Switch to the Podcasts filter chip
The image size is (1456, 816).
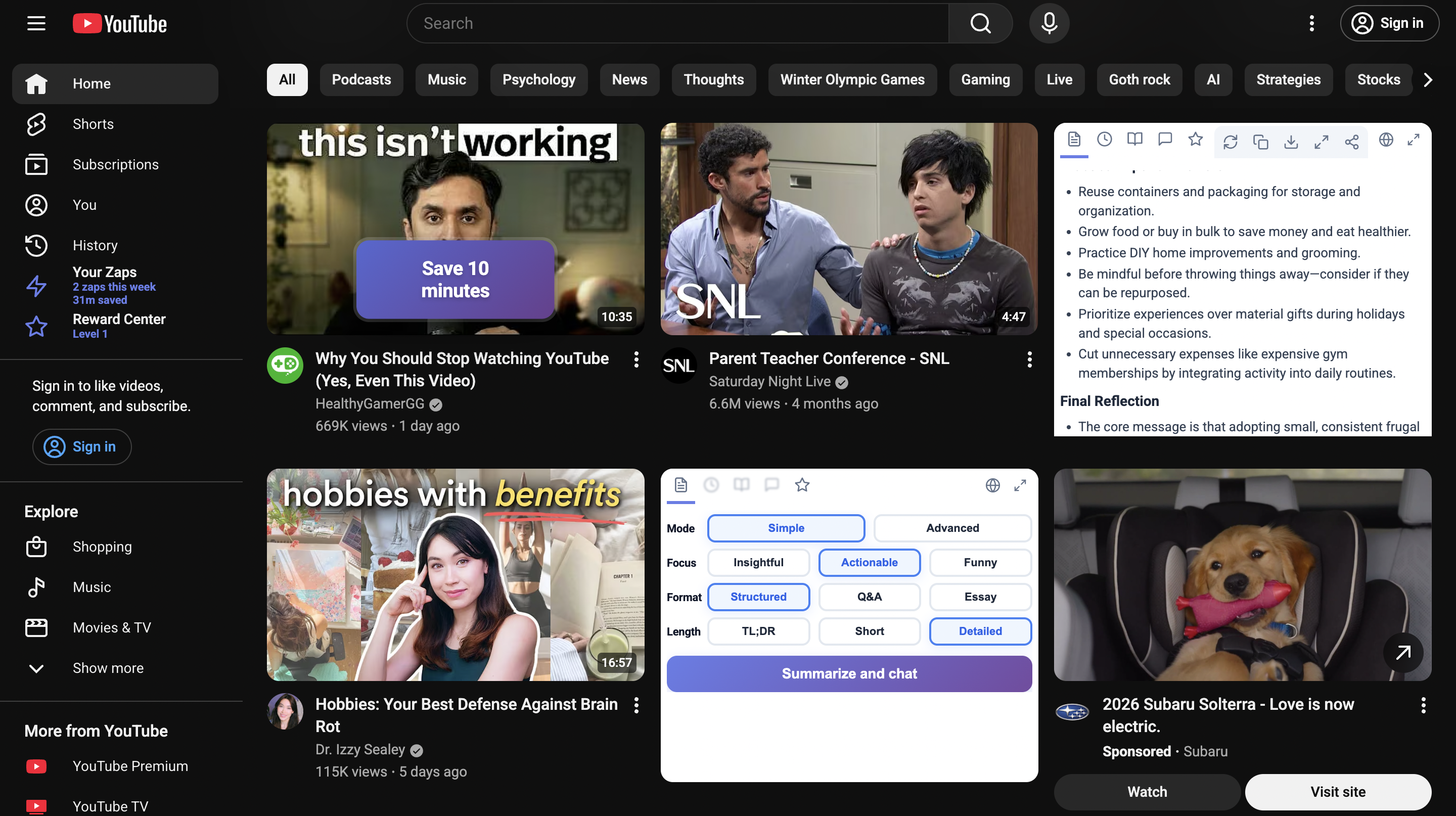(361, 80)
